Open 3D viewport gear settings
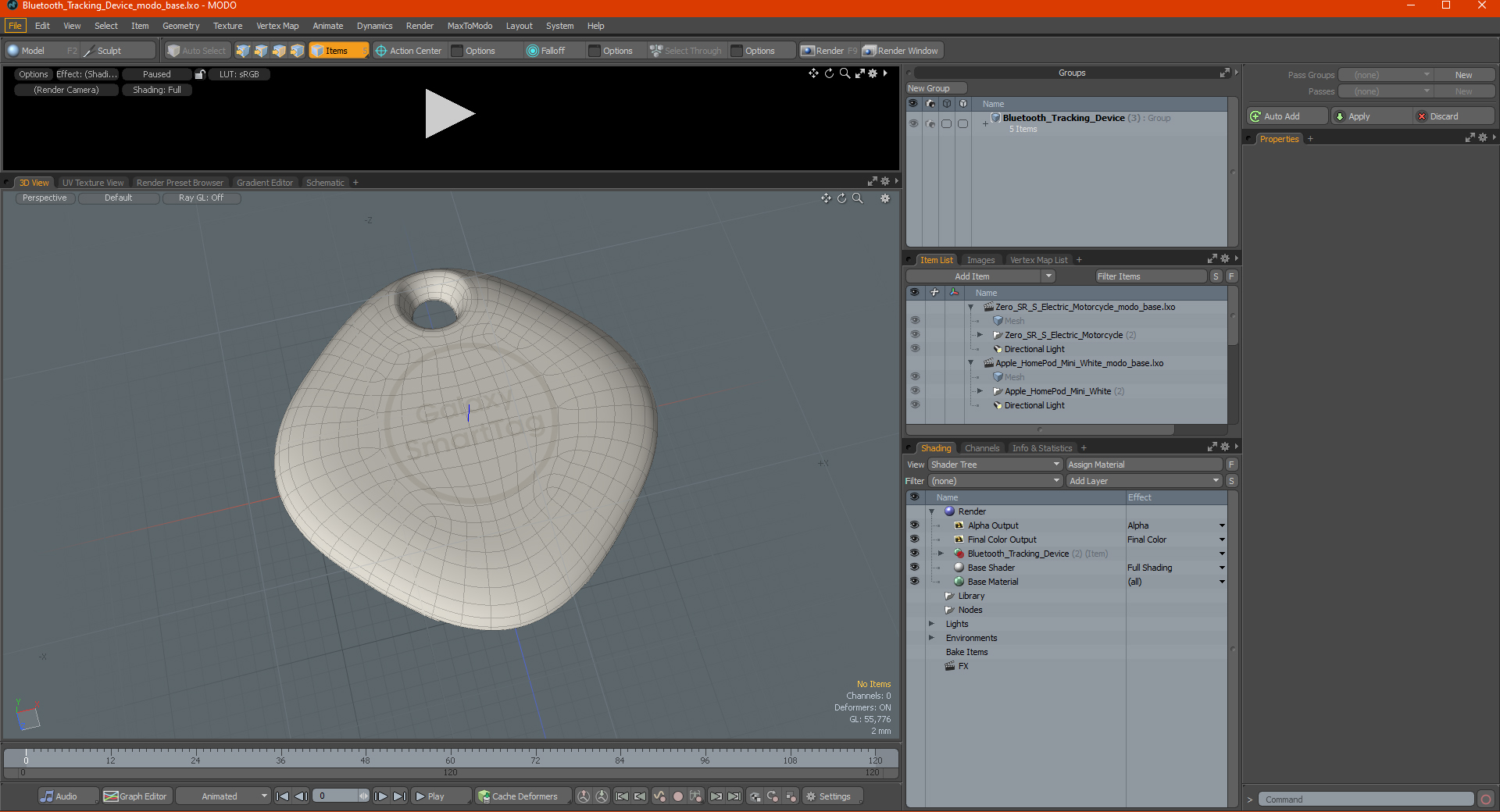1500x812 pixels. (x=885, y=198)
